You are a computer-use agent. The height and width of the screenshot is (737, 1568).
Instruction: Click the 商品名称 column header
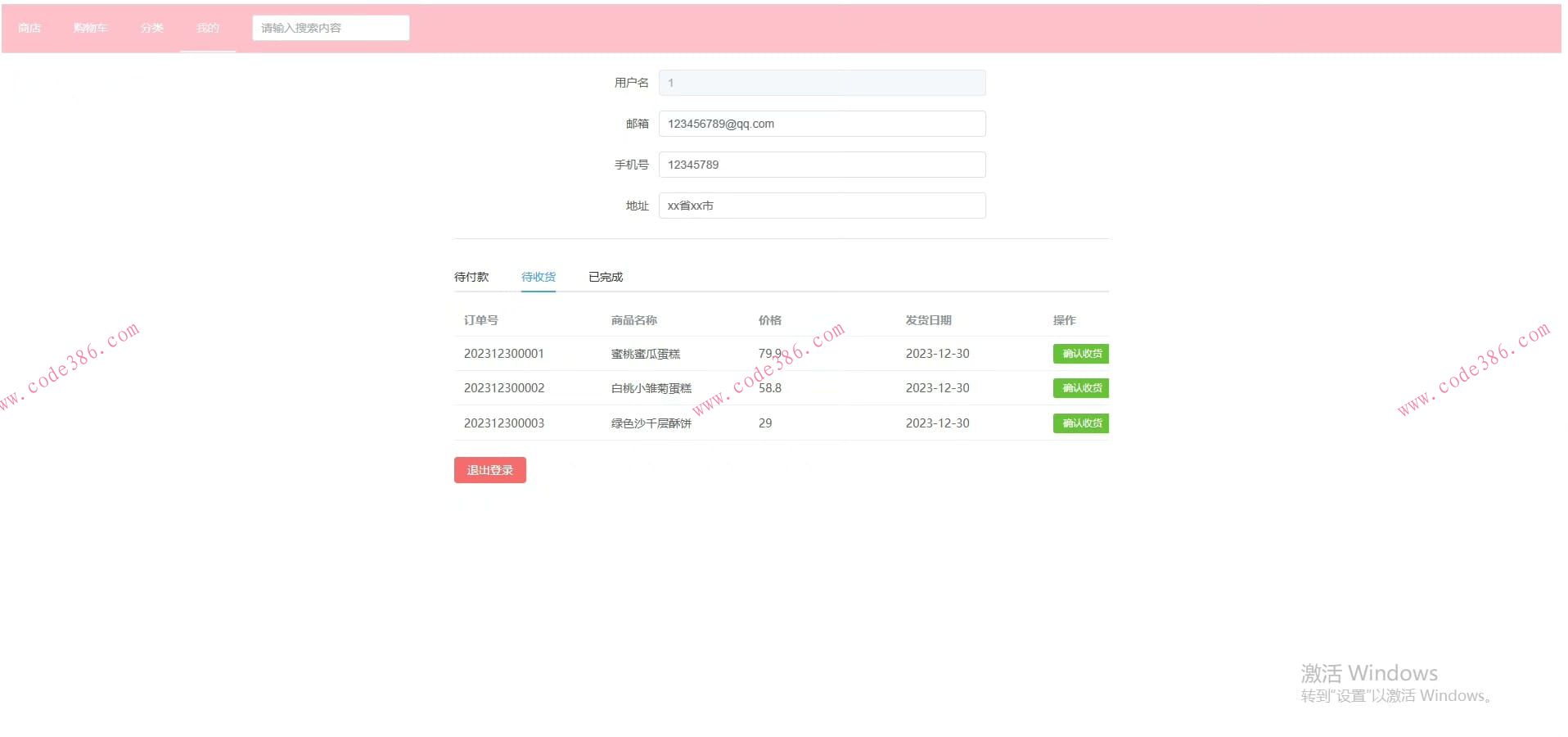pyautogui.click(x=633, y=319)
